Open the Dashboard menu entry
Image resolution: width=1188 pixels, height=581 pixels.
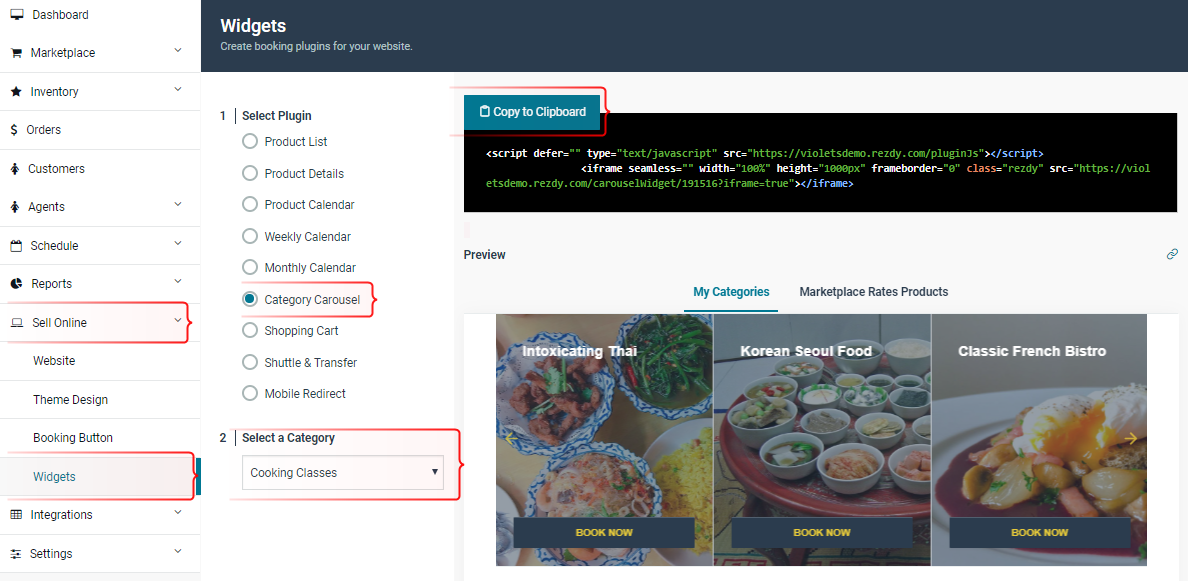click(x=100, y=15)
